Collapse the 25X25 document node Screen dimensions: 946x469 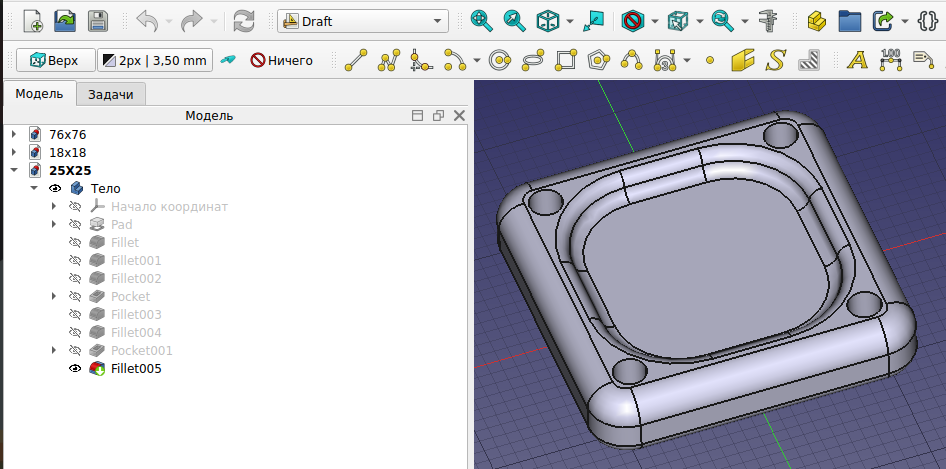14,170
